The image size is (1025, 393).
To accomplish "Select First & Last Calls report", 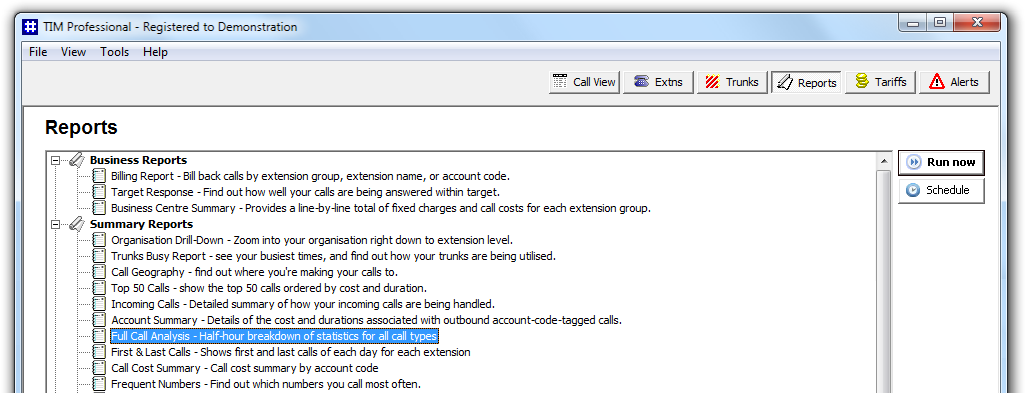I will [x=290, y=352].
